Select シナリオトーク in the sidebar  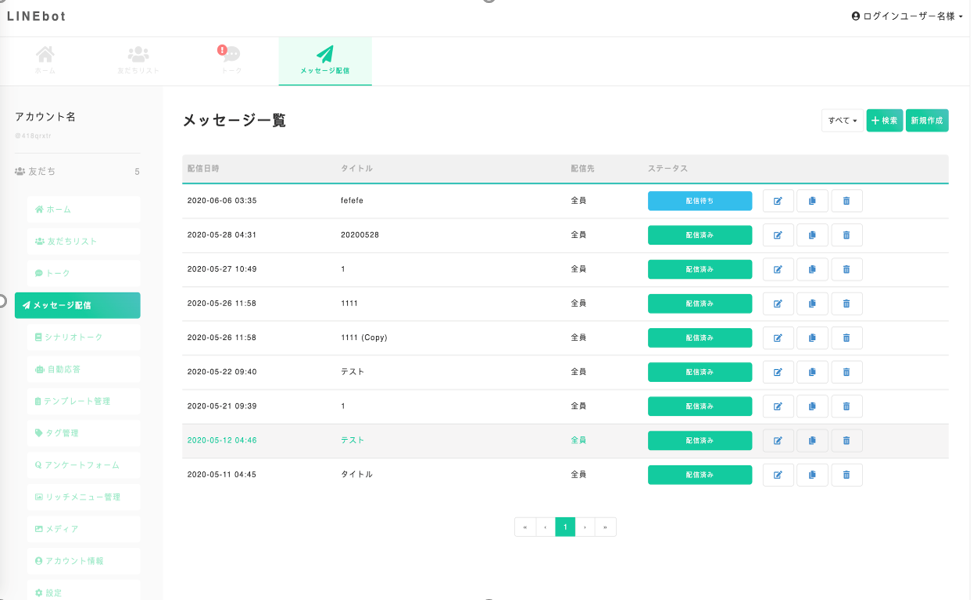pos(83,337)
